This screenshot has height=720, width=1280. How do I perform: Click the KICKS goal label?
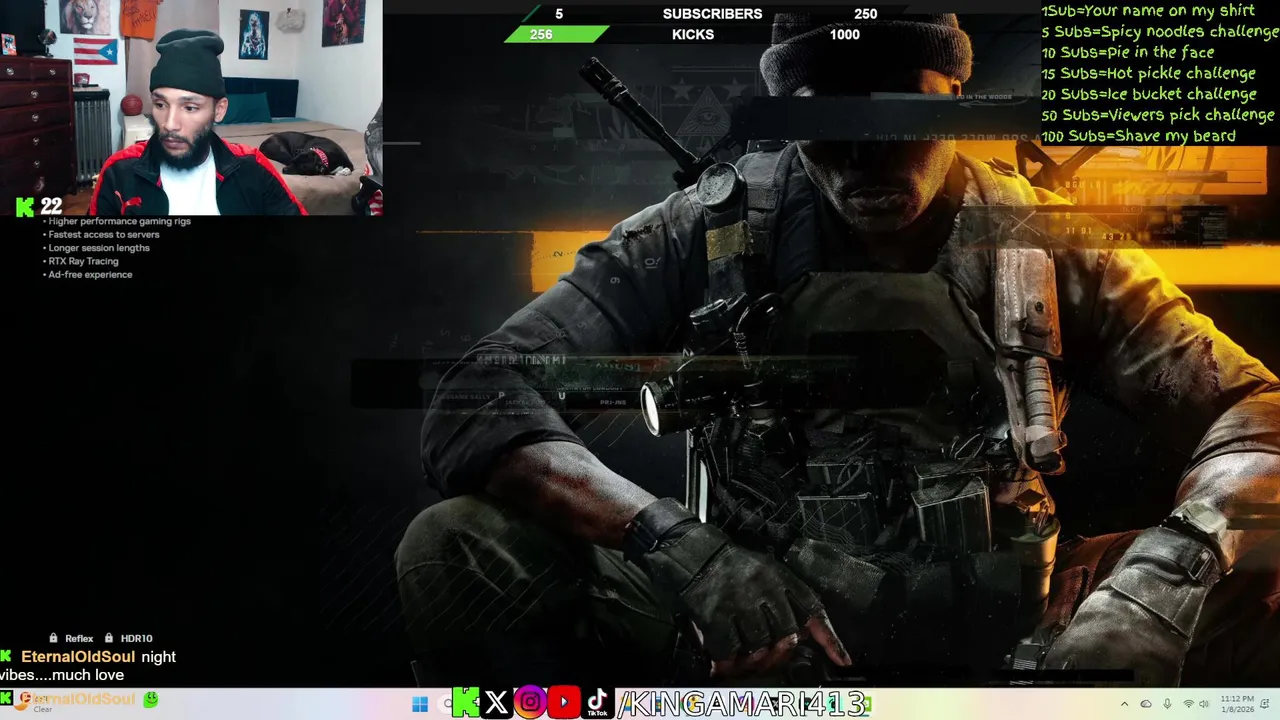tap(693, 34)
